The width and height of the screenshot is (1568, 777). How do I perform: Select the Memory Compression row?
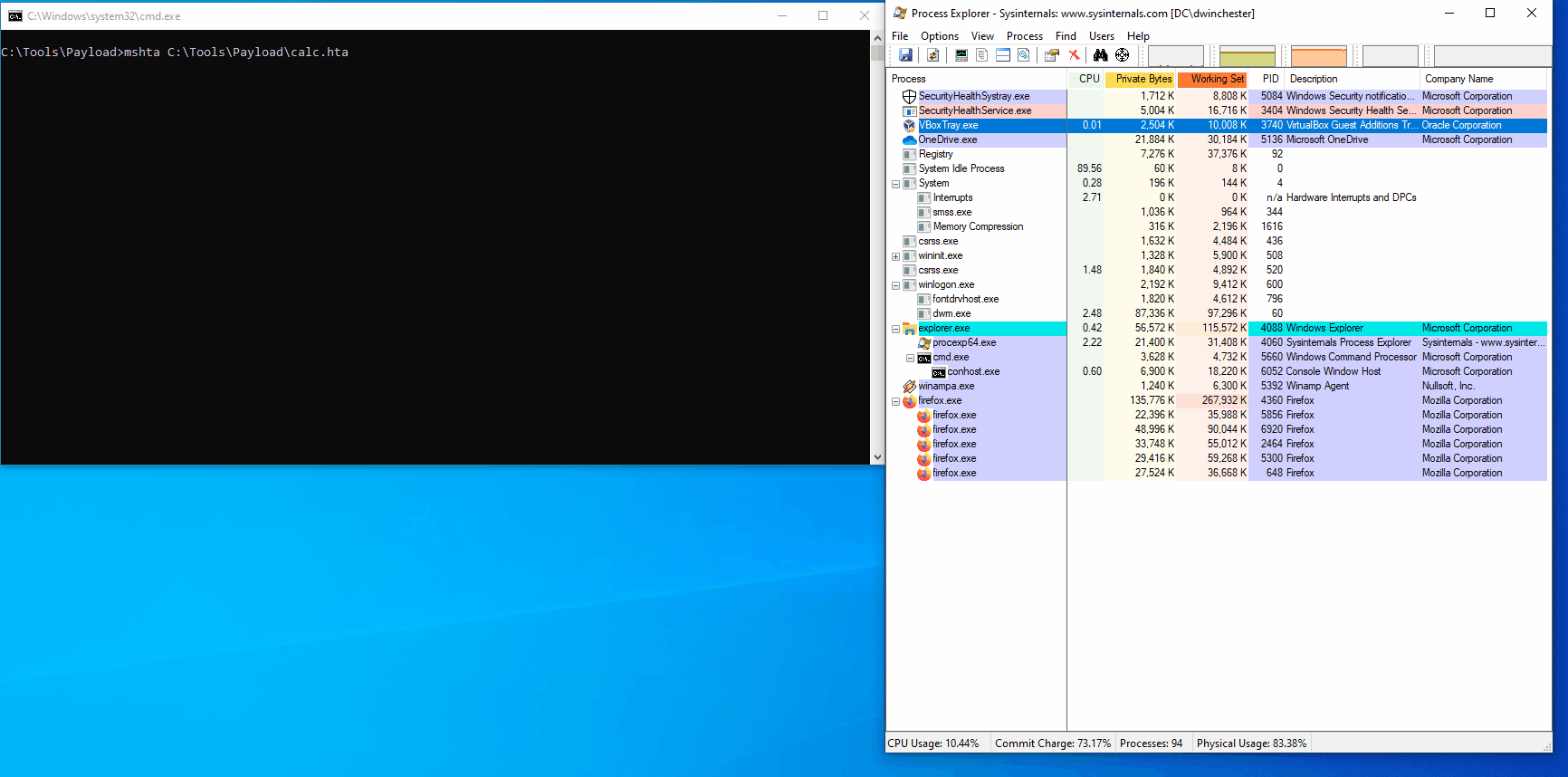point(1218,226)
